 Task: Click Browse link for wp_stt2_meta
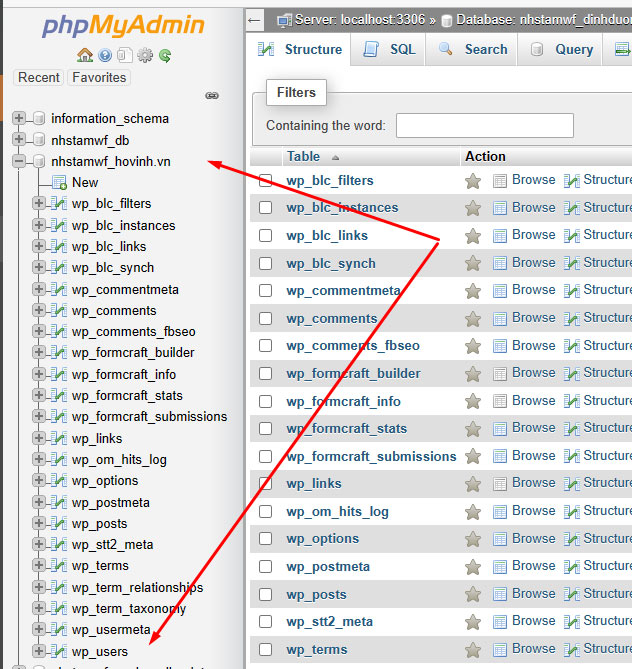tap(533, 621)
